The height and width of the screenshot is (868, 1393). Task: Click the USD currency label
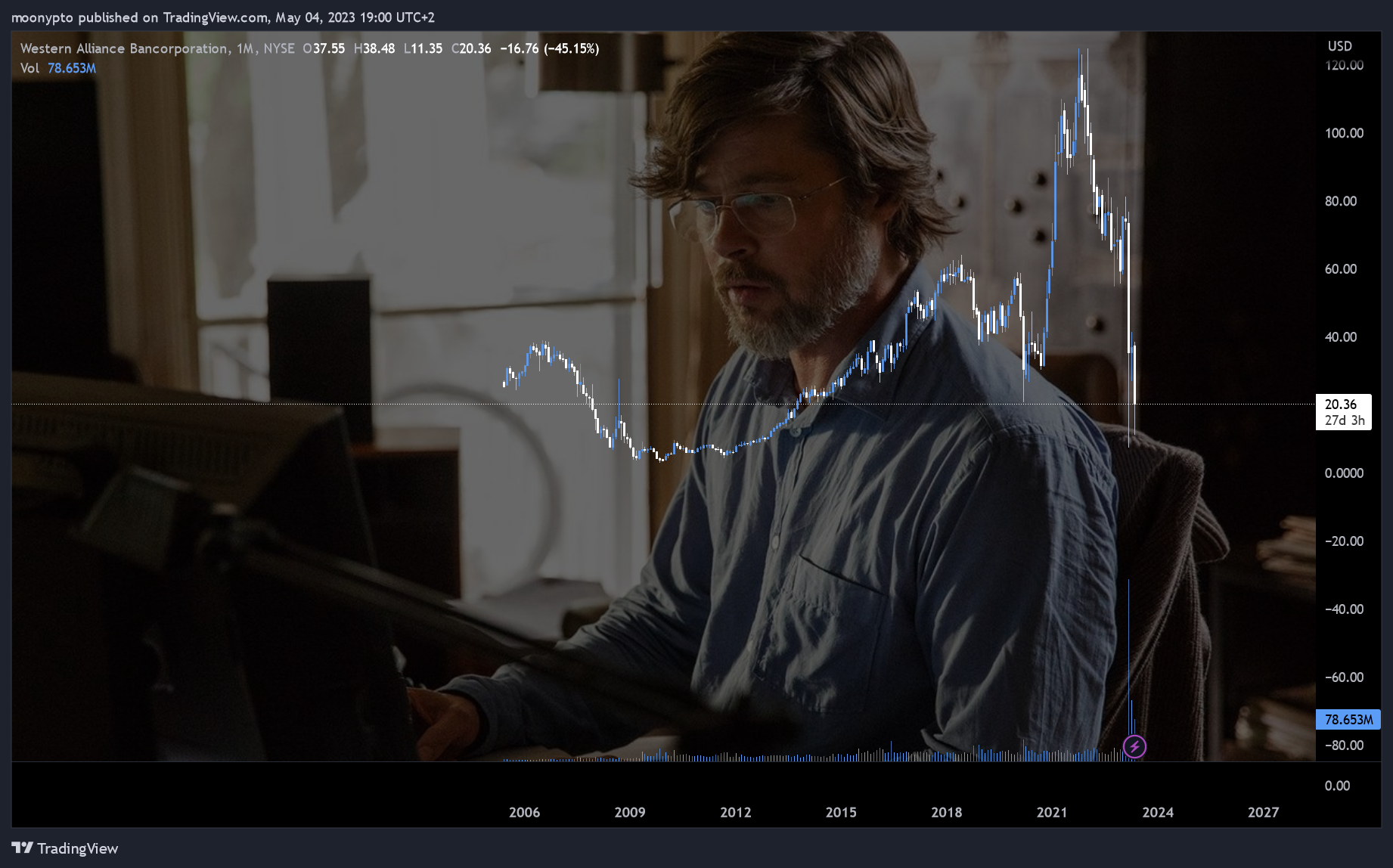pyautogui.click(x=1339, y=46)
